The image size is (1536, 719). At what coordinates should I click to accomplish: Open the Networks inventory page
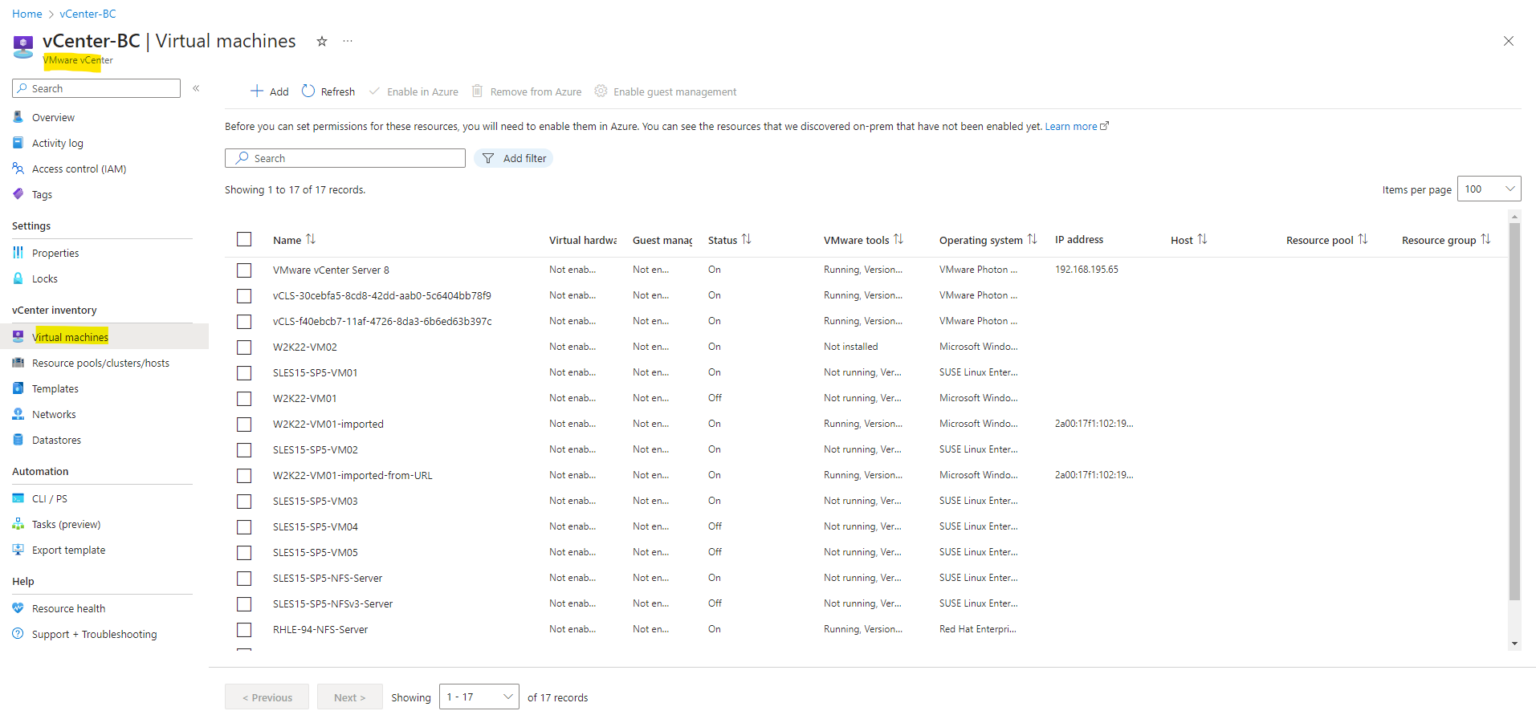[54, 414]
